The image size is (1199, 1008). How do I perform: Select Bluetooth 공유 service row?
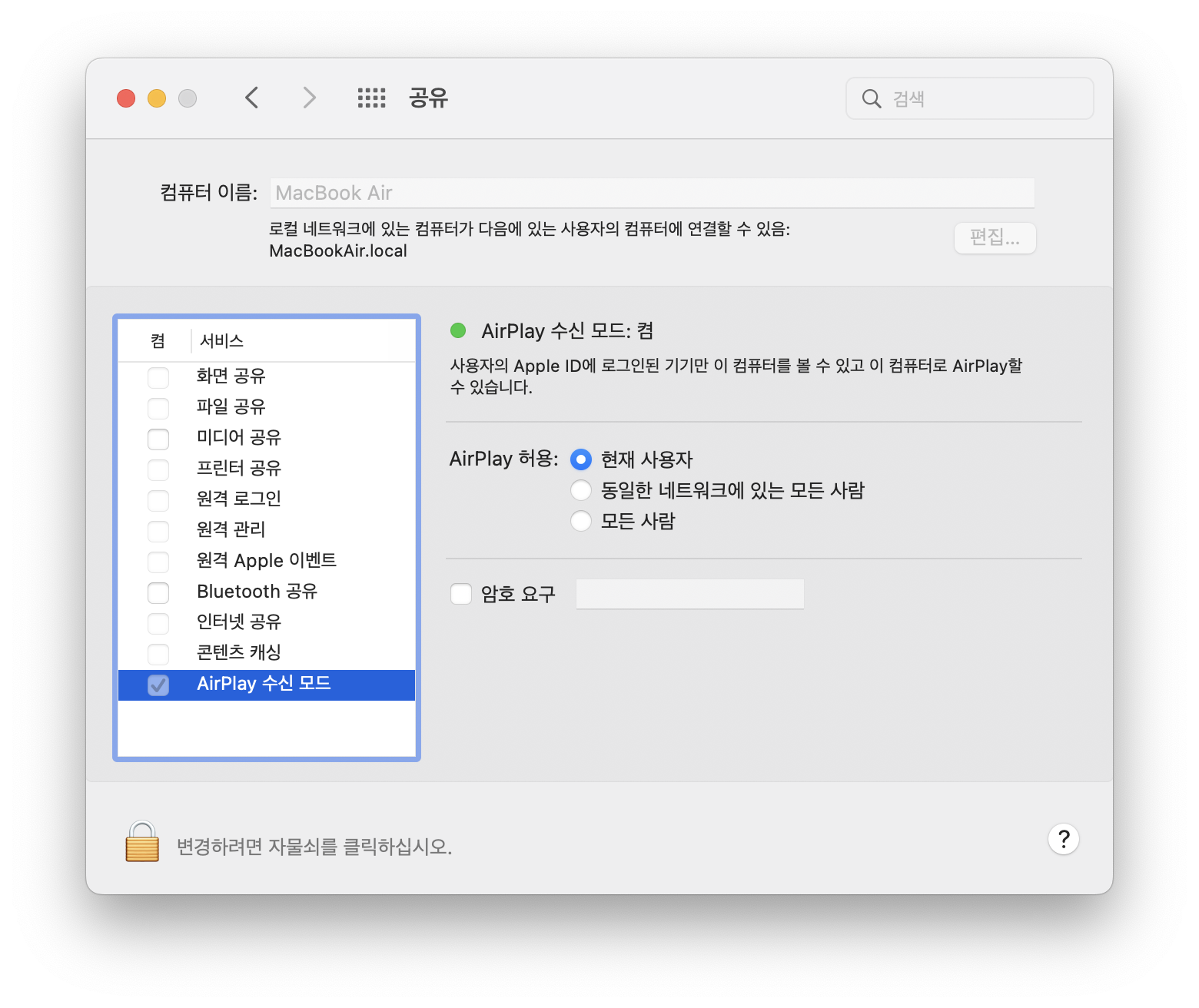pyautogui.click(x=267, y=592)
